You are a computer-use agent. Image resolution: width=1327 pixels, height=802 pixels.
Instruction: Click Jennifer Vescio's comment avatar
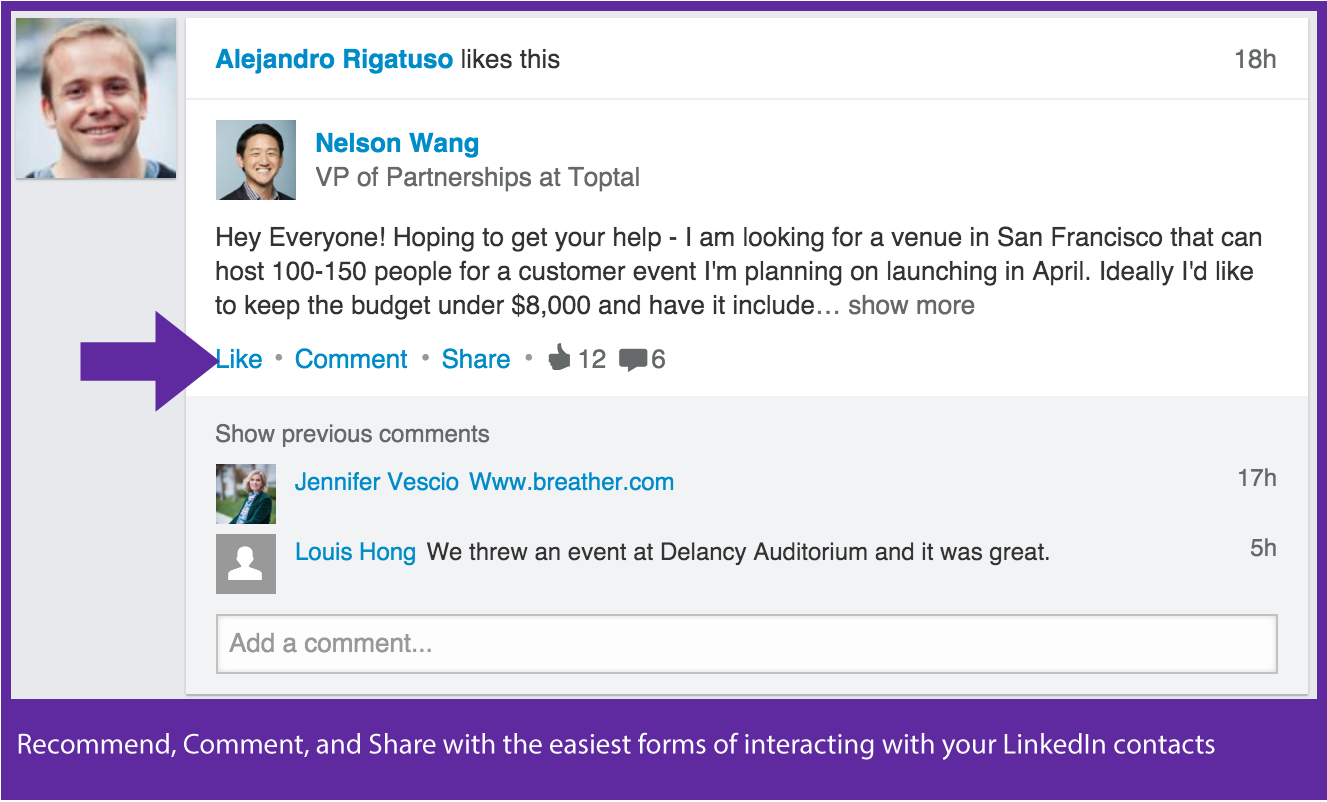246,494
